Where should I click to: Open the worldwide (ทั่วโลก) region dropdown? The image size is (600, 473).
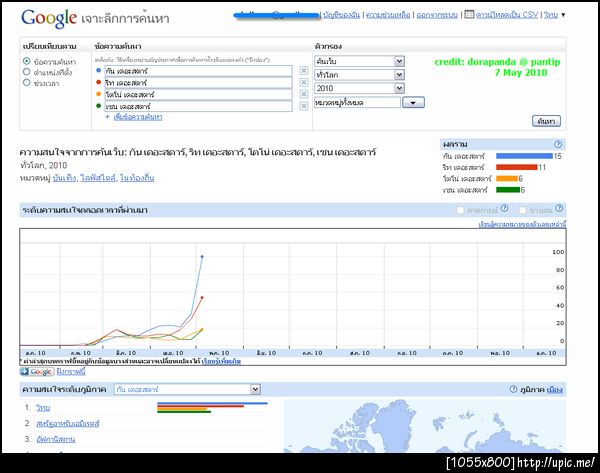[x=359, y=75]
